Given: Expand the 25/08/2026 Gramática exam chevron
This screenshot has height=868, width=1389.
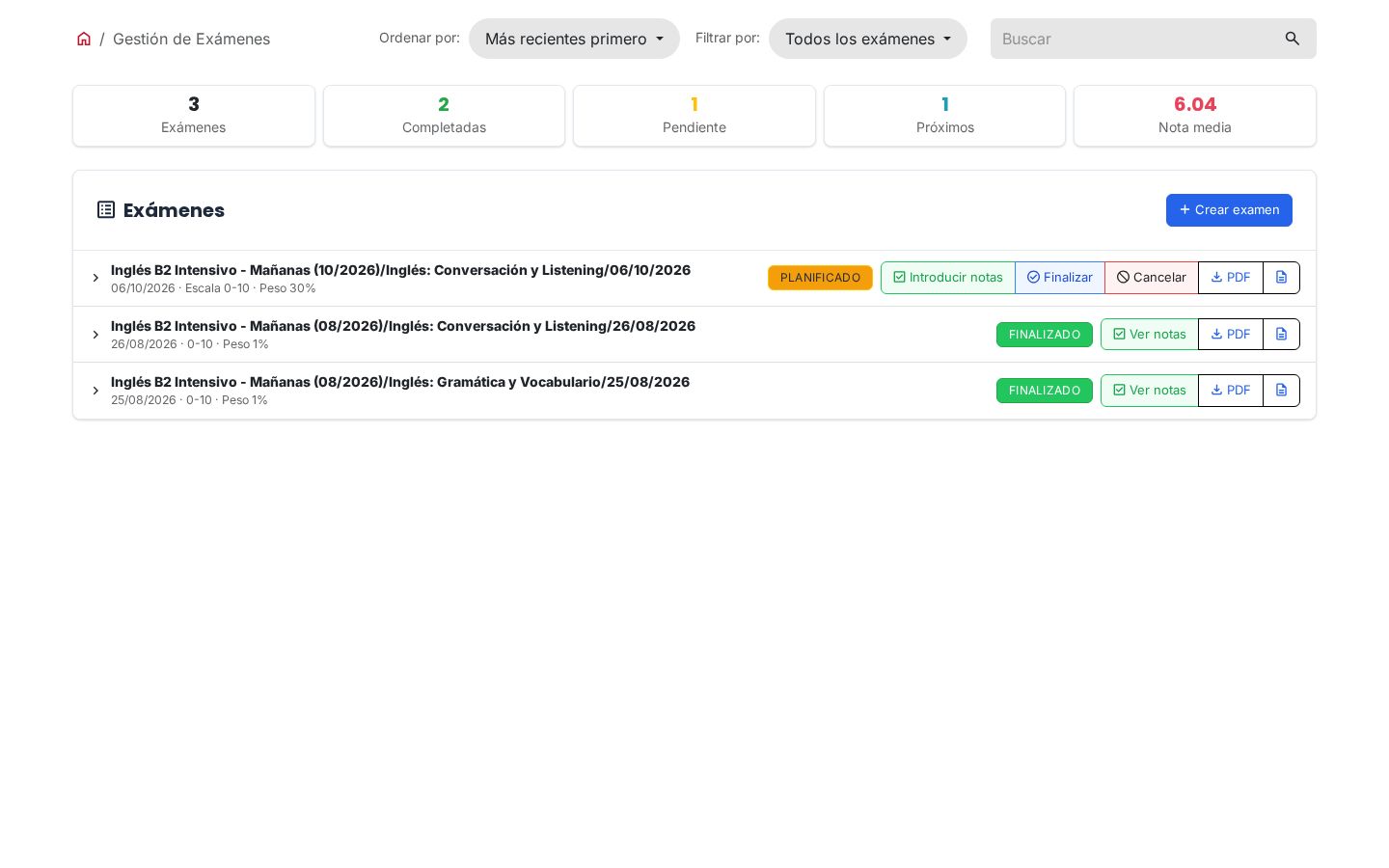Looking at the screenshot, I should tap(95, 391).
